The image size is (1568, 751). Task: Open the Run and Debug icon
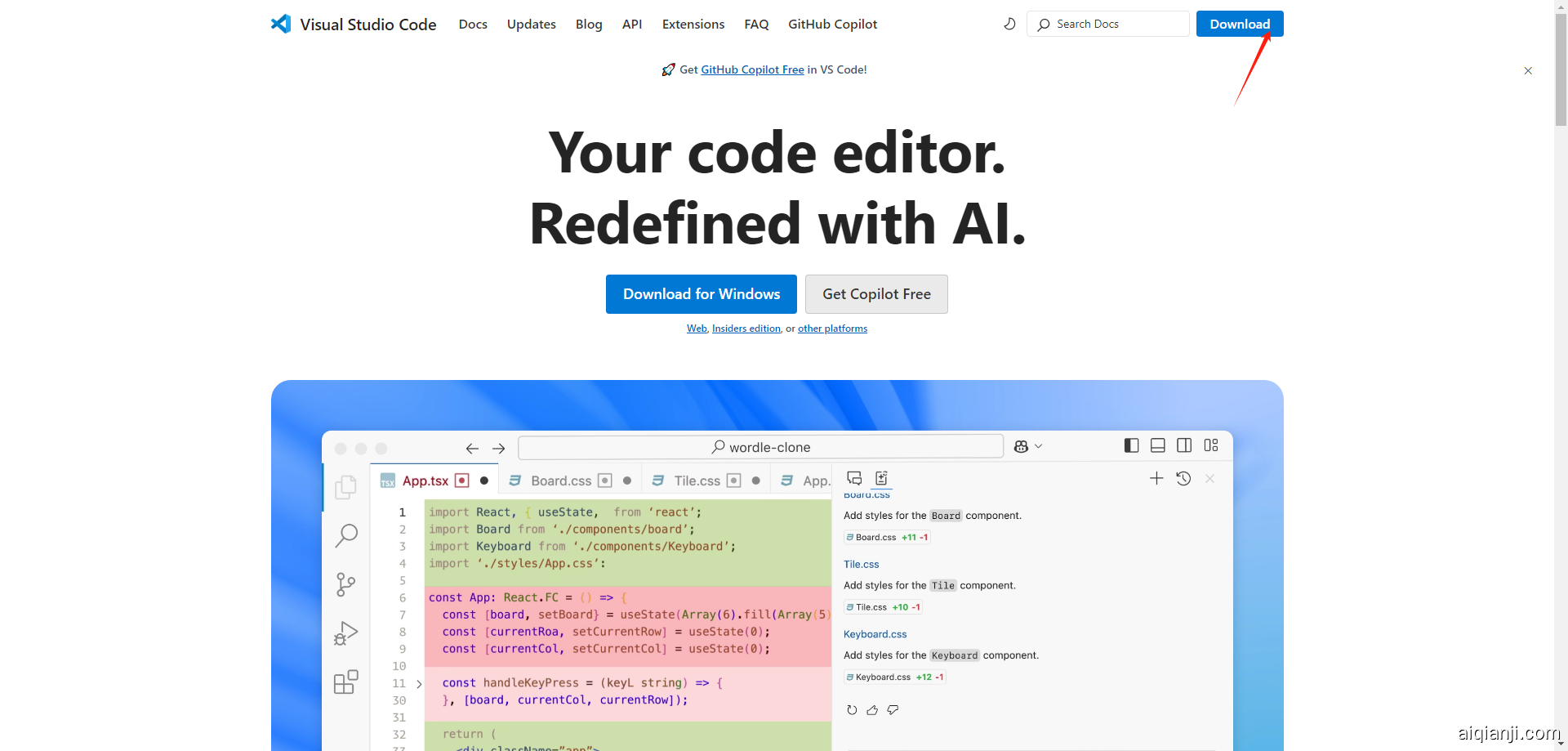(x=345, y=633)
